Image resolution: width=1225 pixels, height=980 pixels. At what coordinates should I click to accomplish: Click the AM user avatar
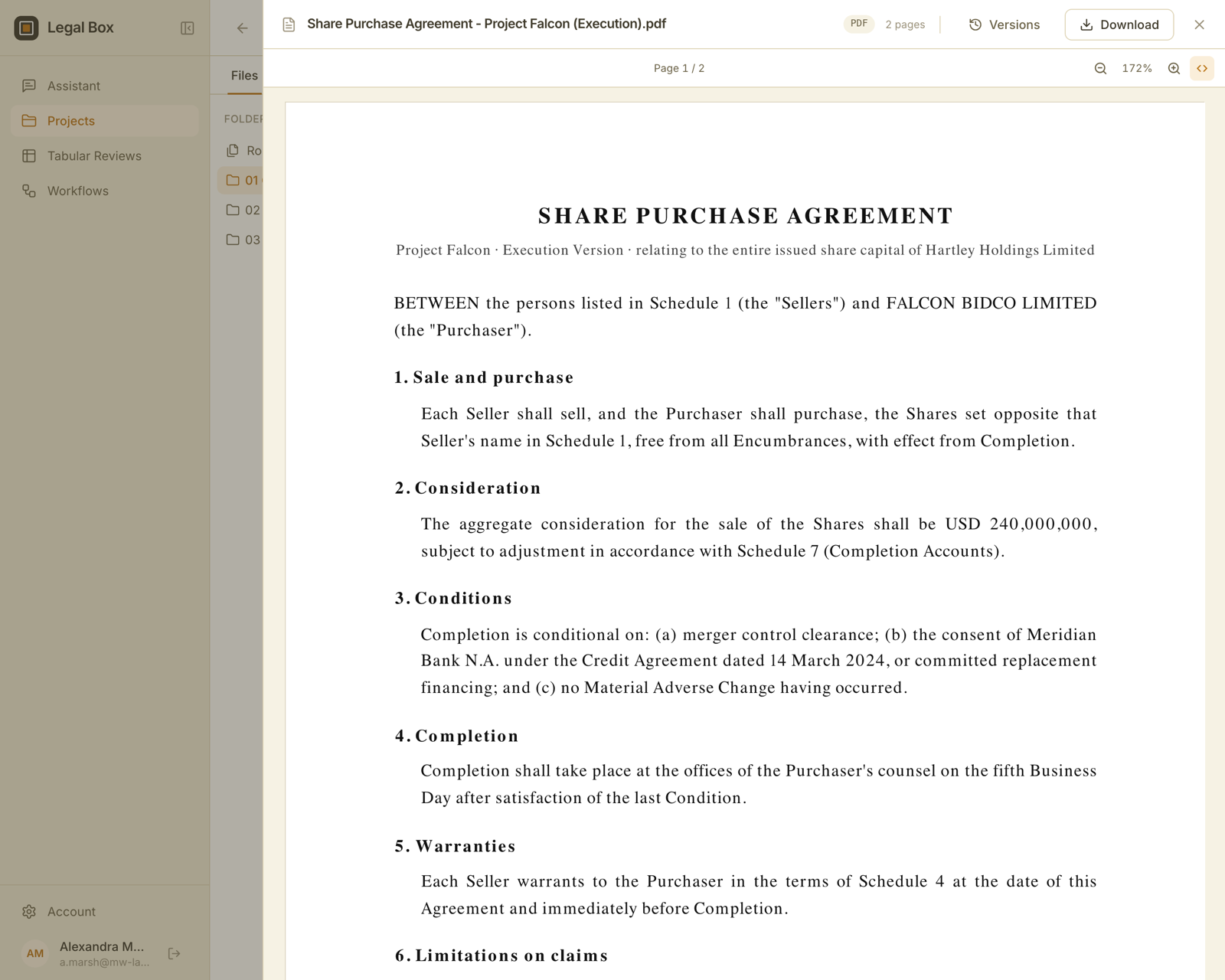(35, 953)
